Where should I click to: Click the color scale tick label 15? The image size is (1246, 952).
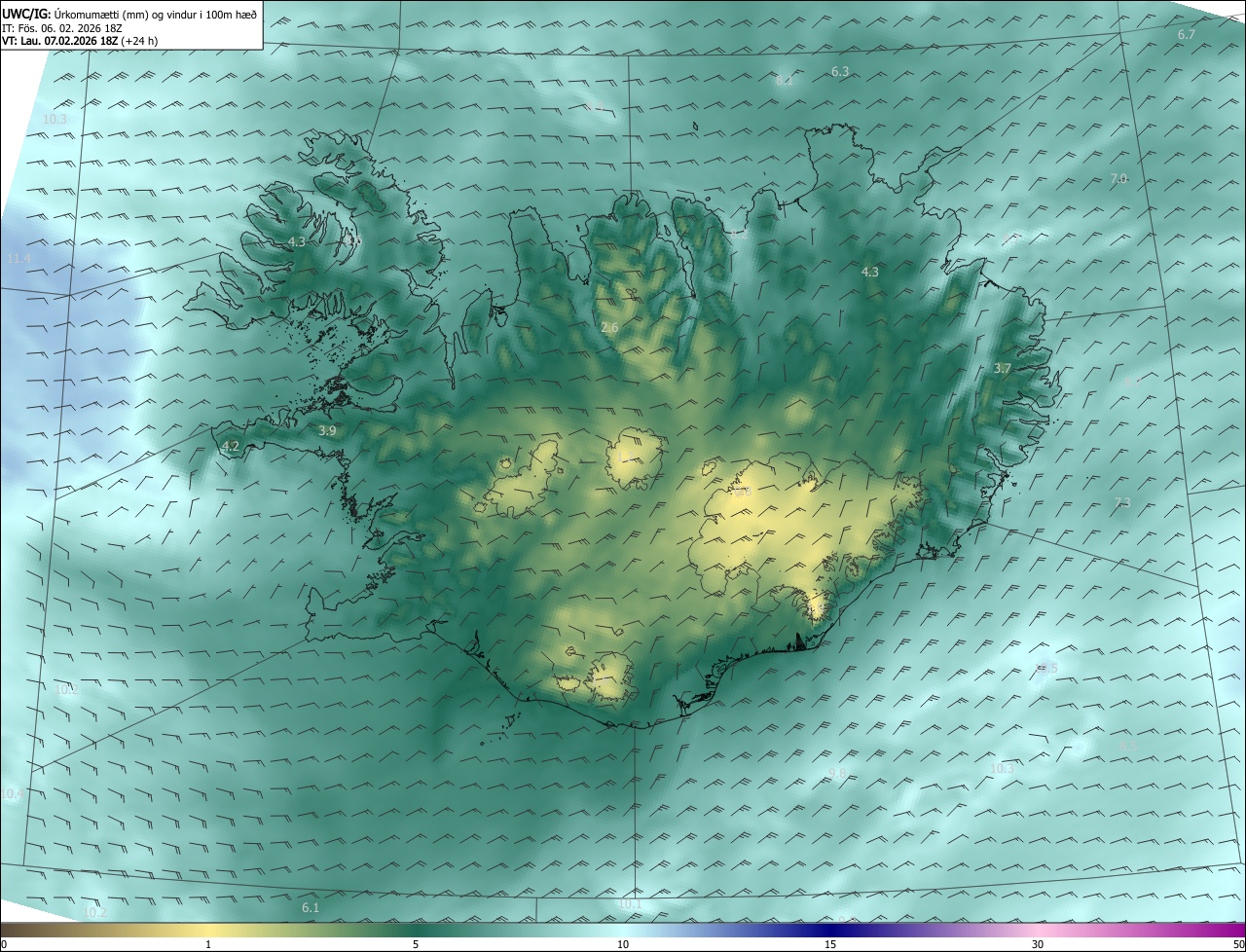[x=830, y=944]
